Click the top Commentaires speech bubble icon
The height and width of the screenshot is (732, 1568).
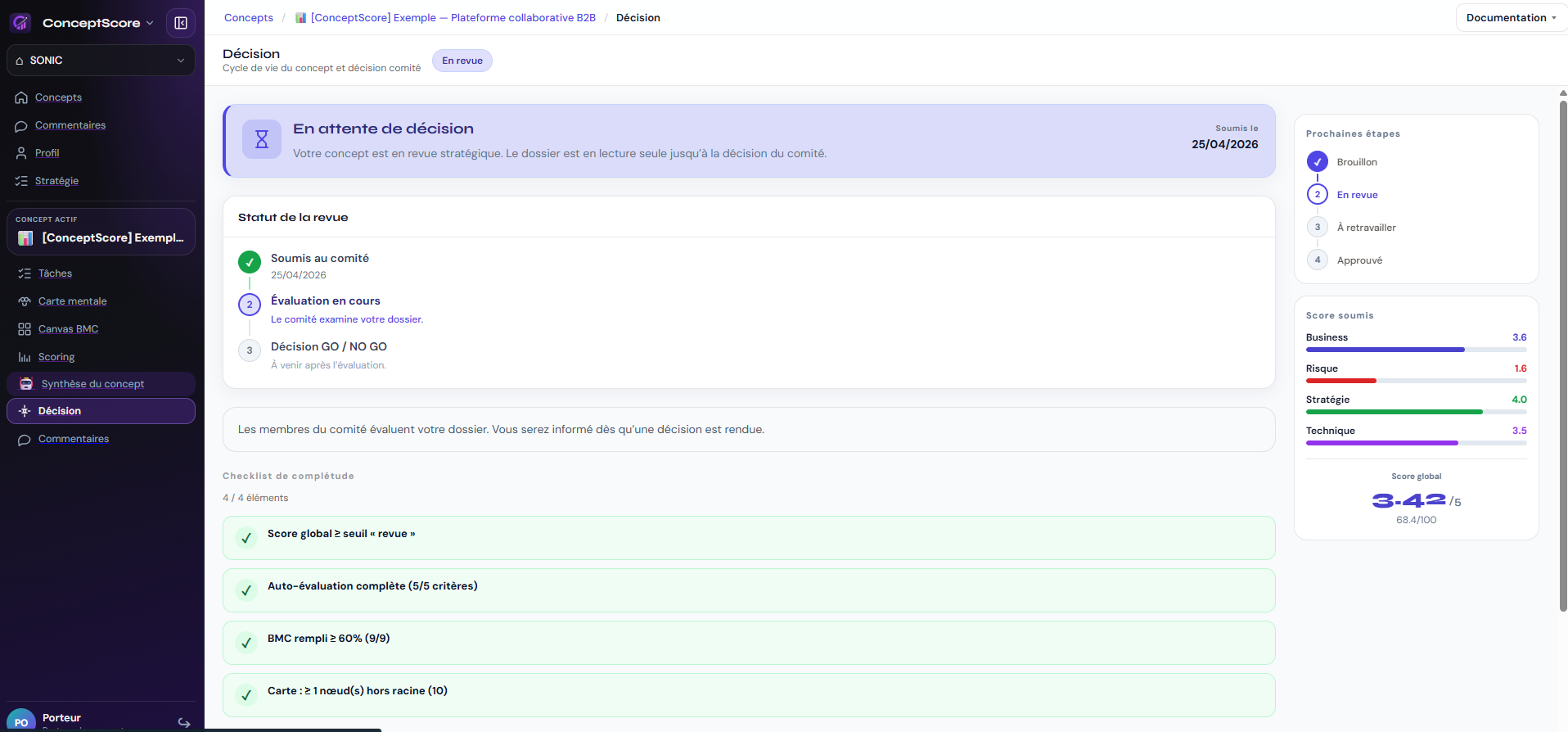21,126
